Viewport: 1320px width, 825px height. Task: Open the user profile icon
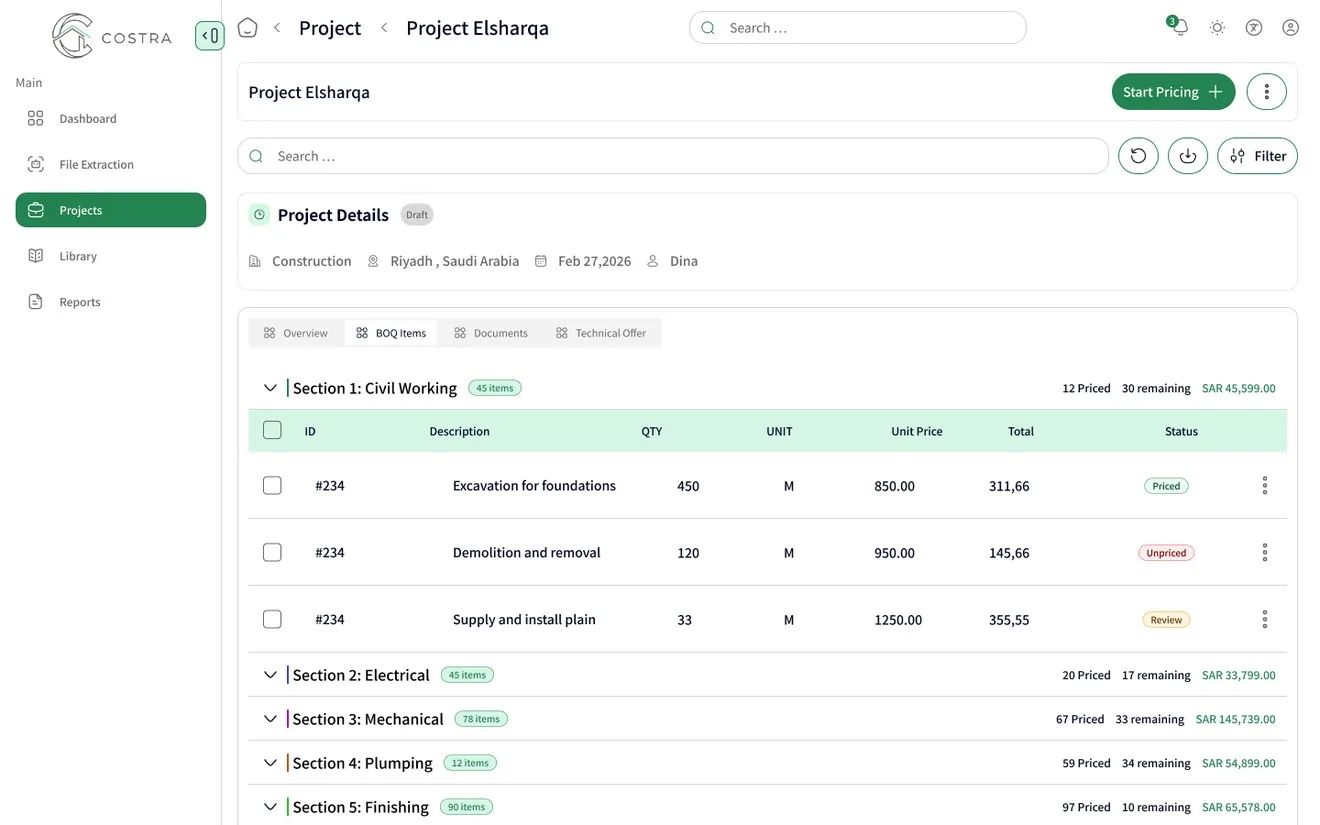pos(1290,28)
